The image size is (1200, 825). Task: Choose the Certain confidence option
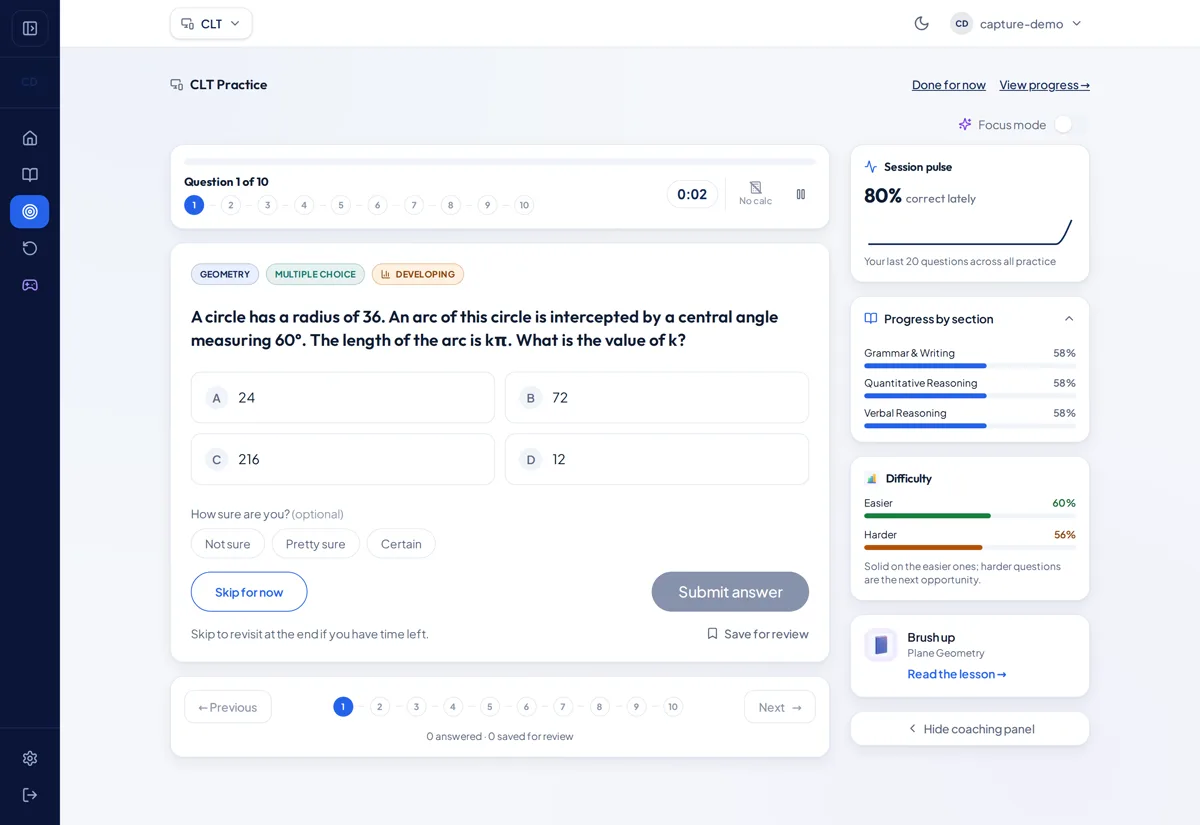pos(401,544)
